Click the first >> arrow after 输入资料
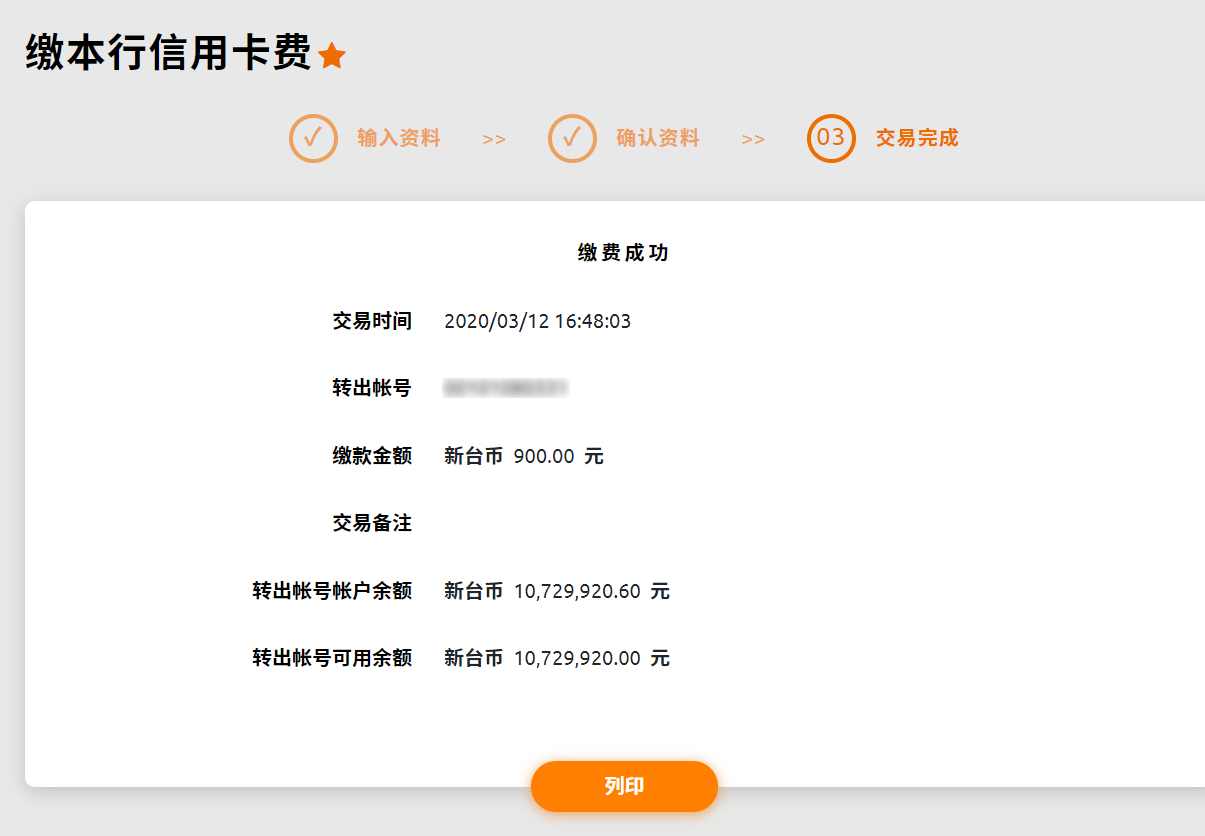 coord(494,139)
